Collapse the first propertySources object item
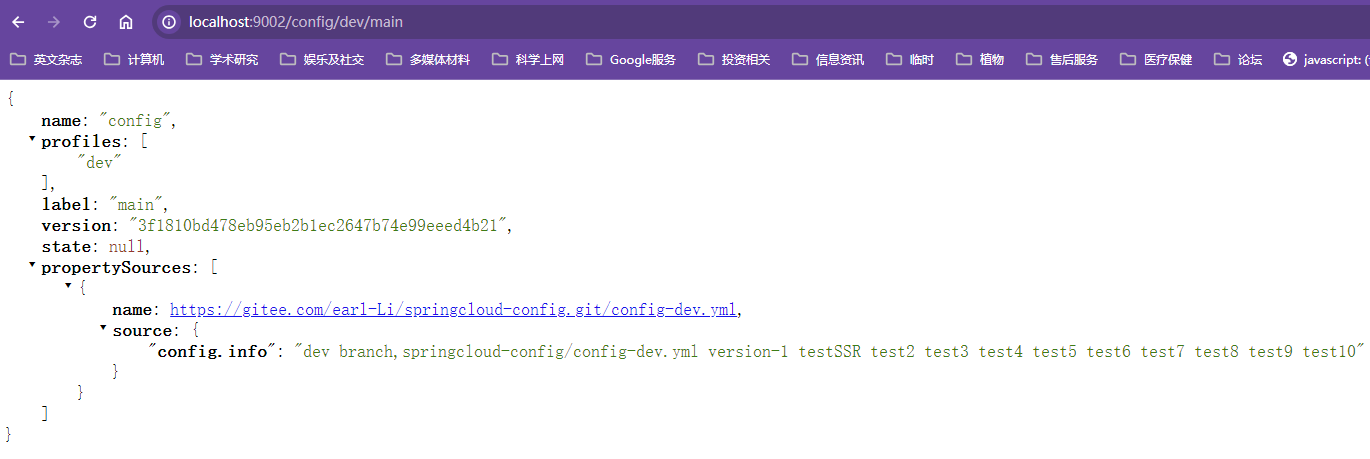The width and height of the screenshot is (1370, 459). coord(68,286)
